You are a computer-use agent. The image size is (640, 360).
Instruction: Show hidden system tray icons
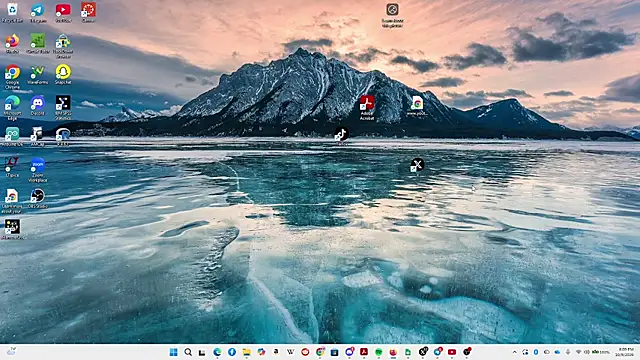pyautogui.click(x=514, y=352)
